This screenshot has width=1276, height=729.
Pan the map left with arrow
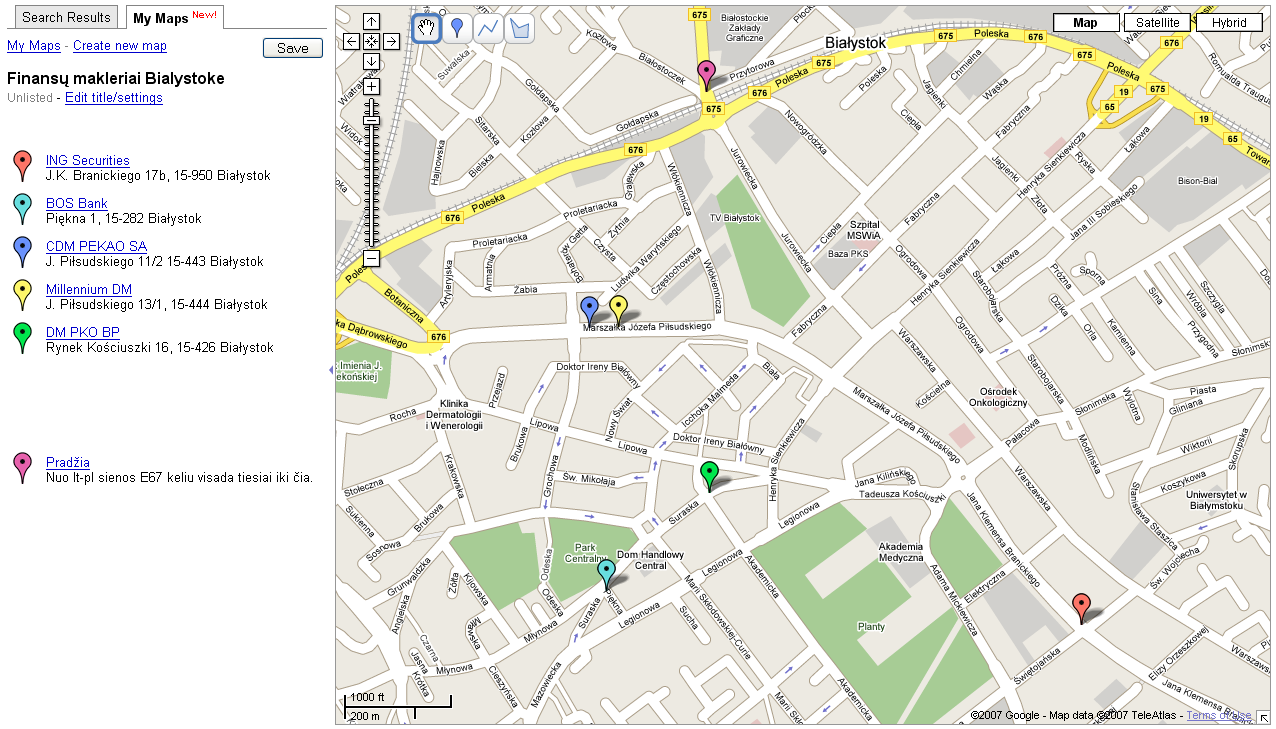tap(351, 41)
